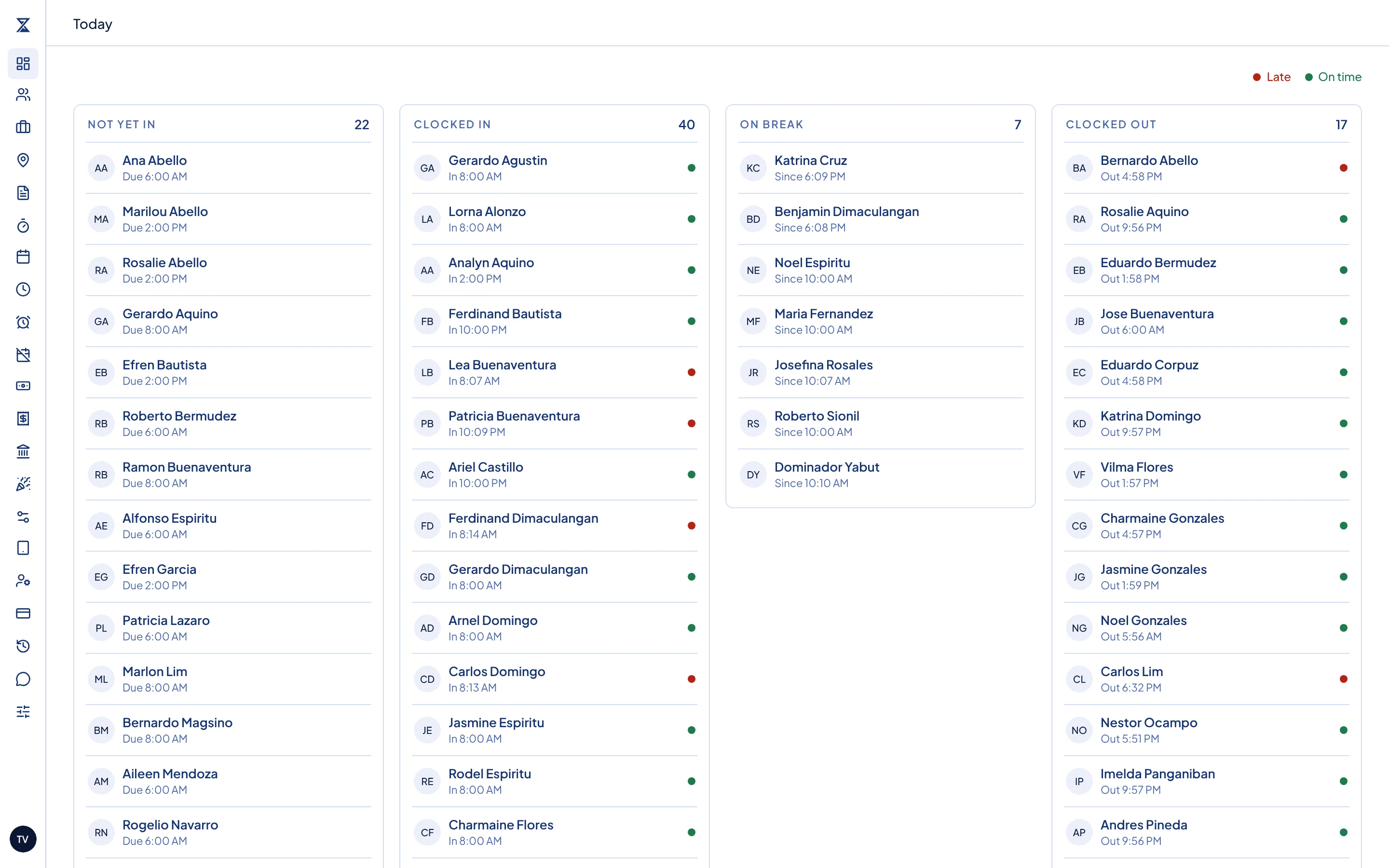Click Lea Buenaventura's late entry
1389x868 pixels.
click(x=555, y=373)
